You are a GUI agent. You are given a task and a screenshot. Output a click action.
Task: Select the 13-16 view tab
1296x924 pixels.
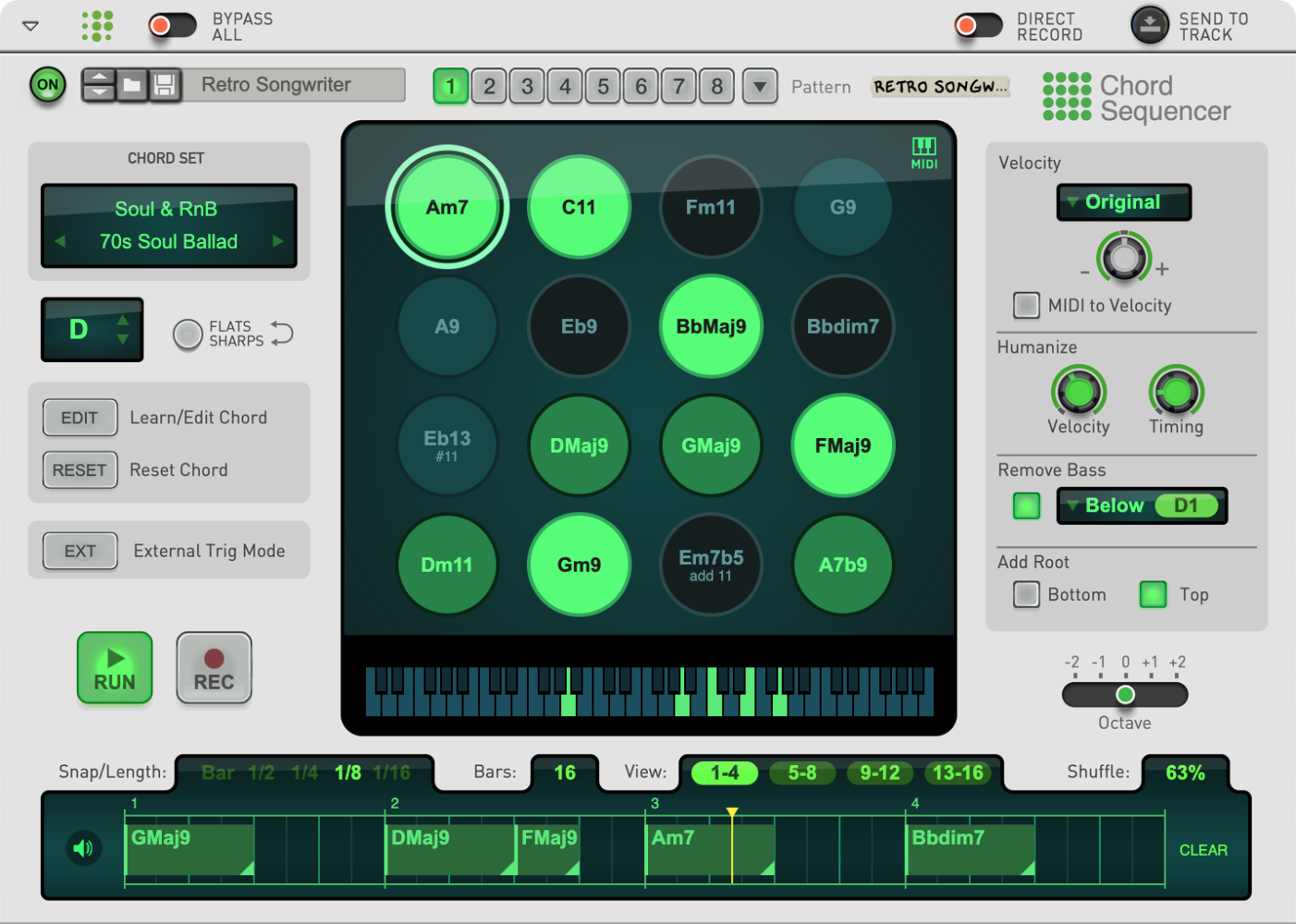(959, 772)
